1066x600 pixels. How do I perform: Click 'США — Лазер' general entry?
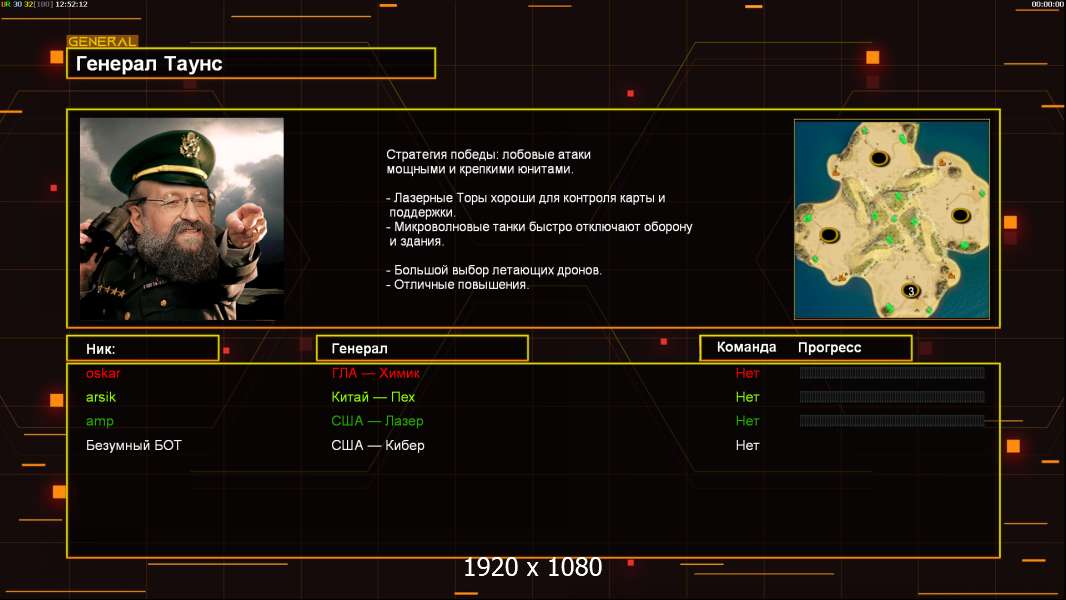[377, 421]
